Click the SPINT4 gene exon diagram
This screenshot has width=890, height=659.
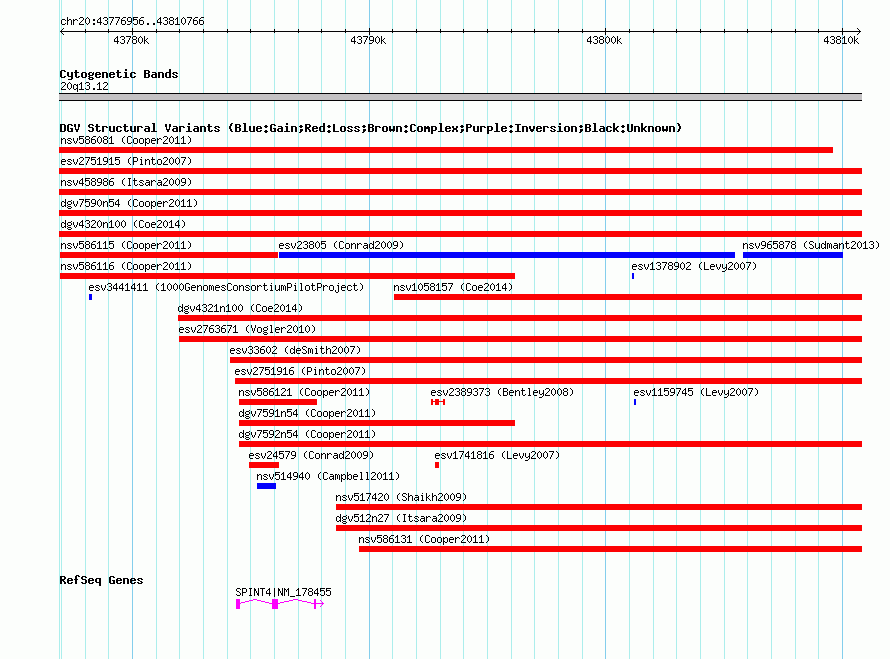pyautogui.click(x=280, y=604)
